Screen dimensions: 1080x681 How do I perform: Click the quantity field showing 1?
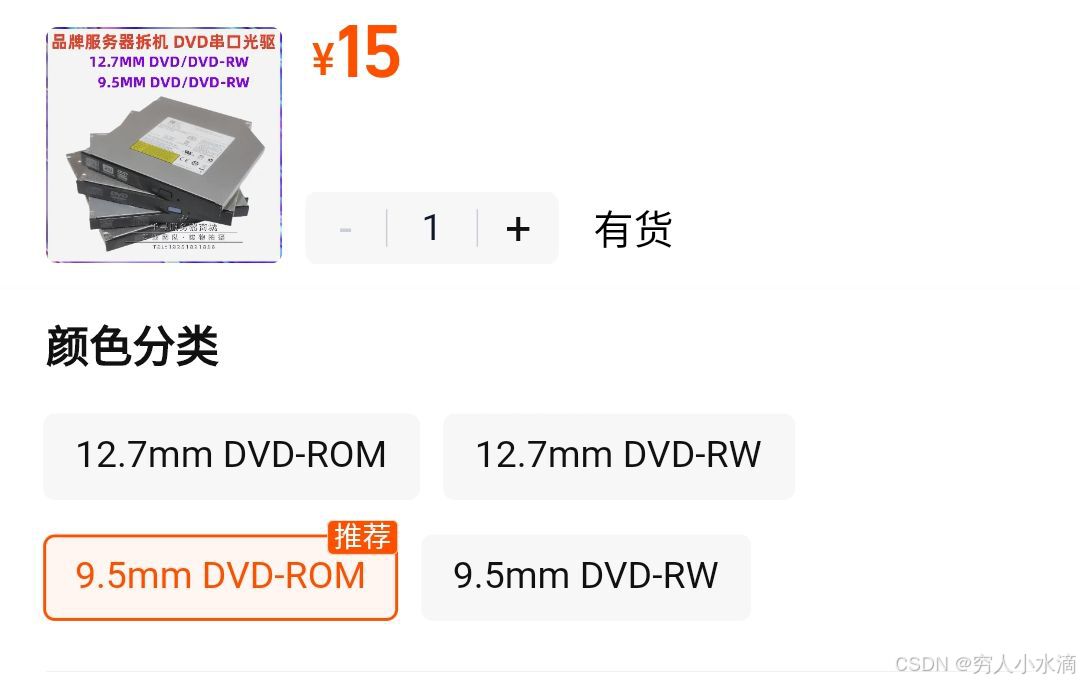pos(432,229)
